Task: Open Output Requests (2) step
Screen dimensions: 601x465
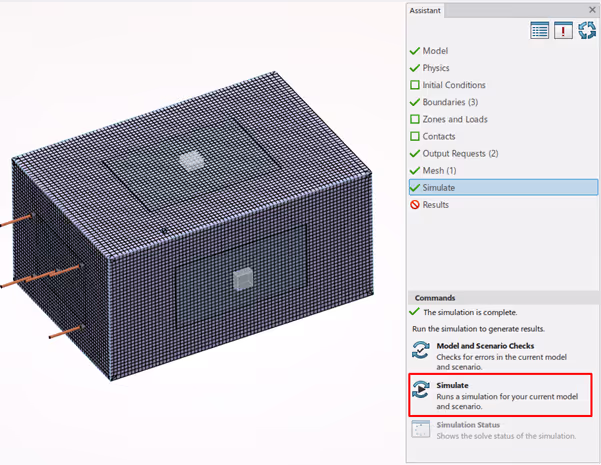Action: tap(460, 153)
